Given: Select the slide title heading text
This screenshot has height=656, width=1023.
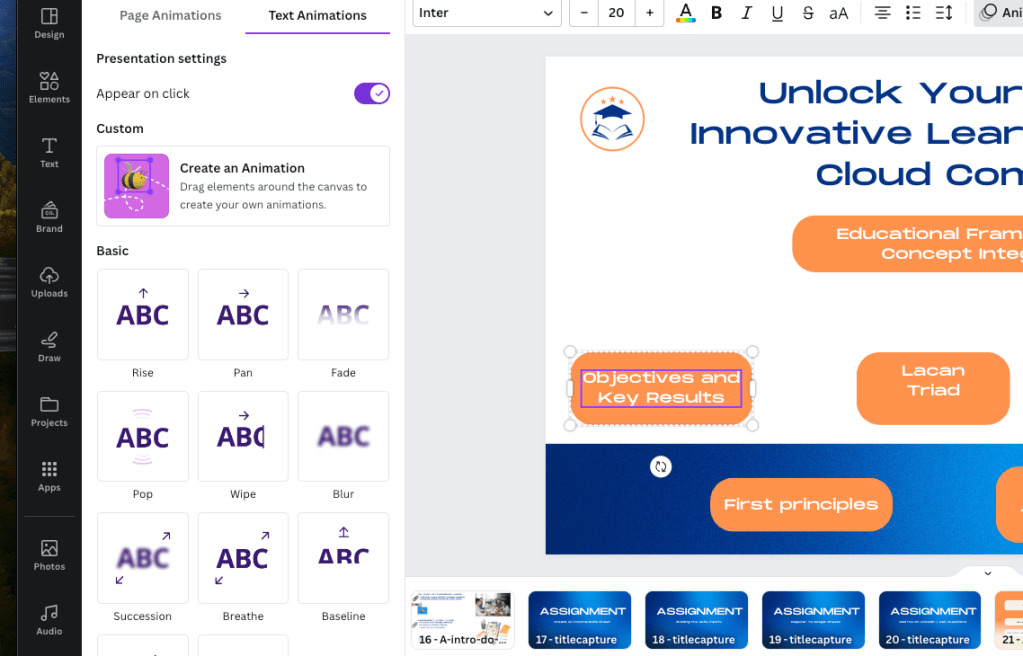Looking at the screenshot, I should [856, 134].
